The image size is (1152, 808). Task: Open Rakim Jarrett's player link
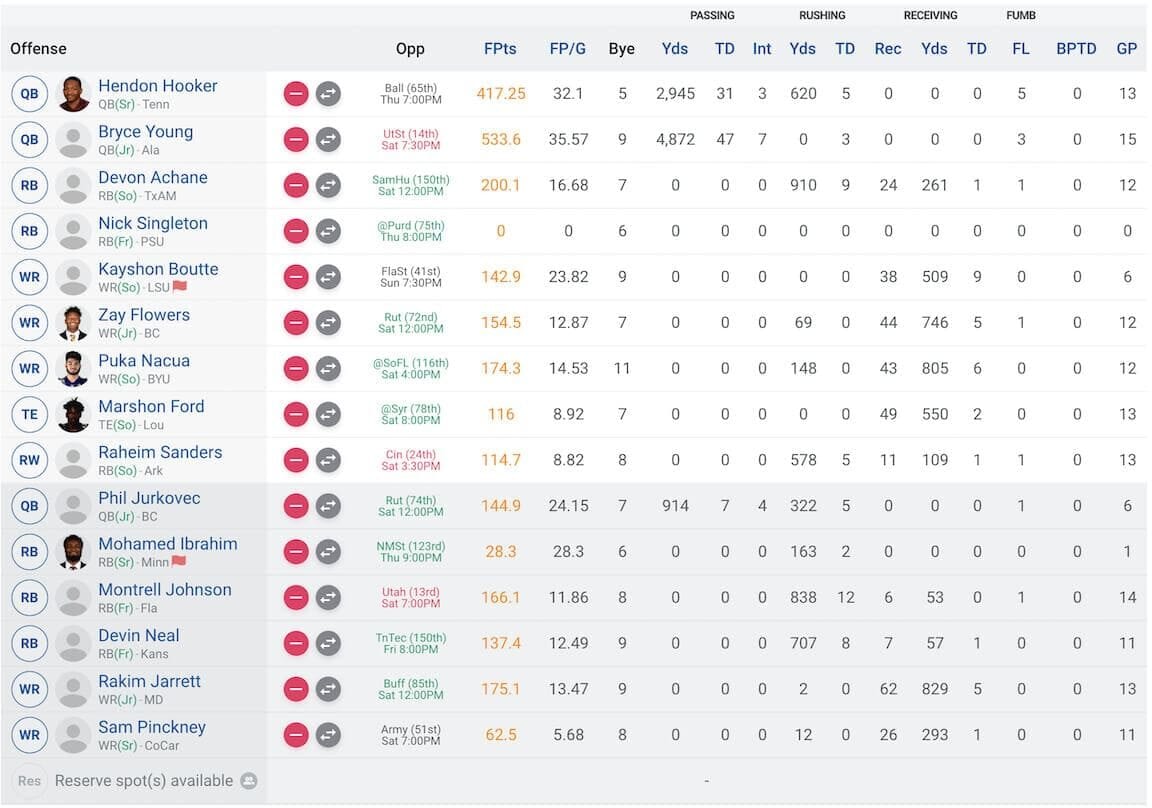(x=149, y=682)
